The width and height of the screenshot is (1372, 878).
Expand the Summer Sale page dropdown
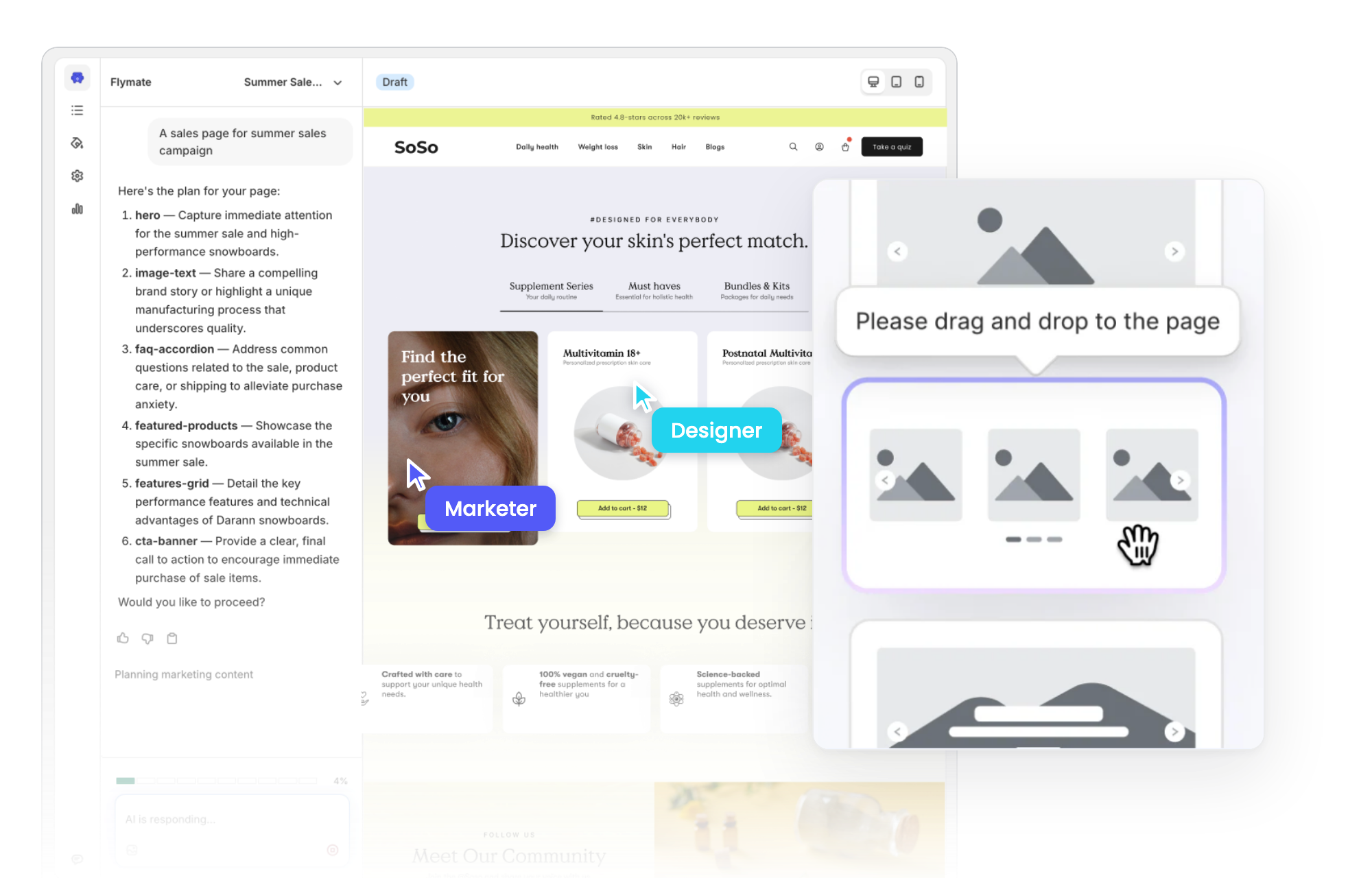(294, 82)
